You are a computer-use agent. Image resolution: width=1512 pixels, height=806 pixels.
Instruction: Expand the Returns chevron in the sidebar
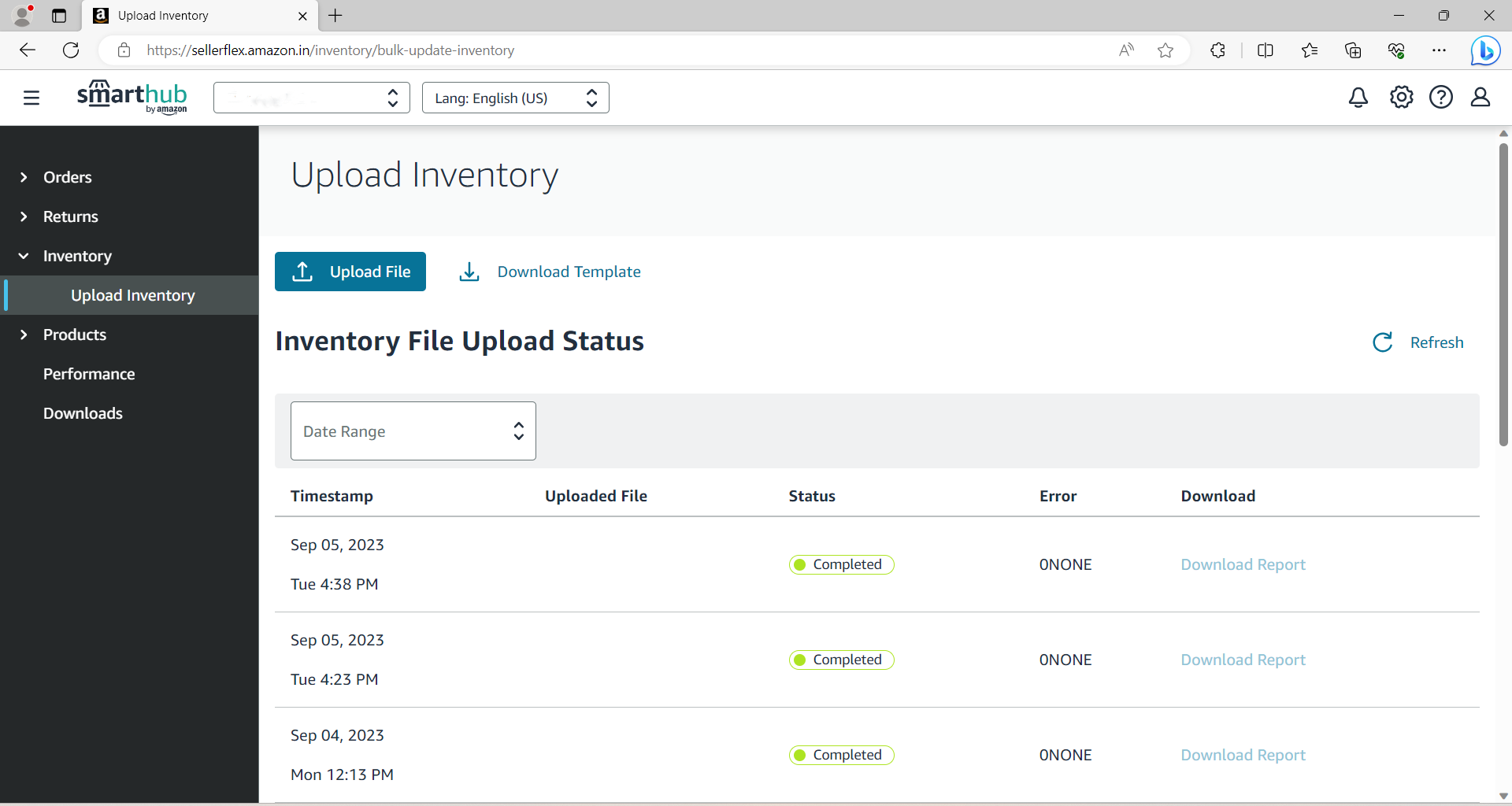tap(24, 216)
